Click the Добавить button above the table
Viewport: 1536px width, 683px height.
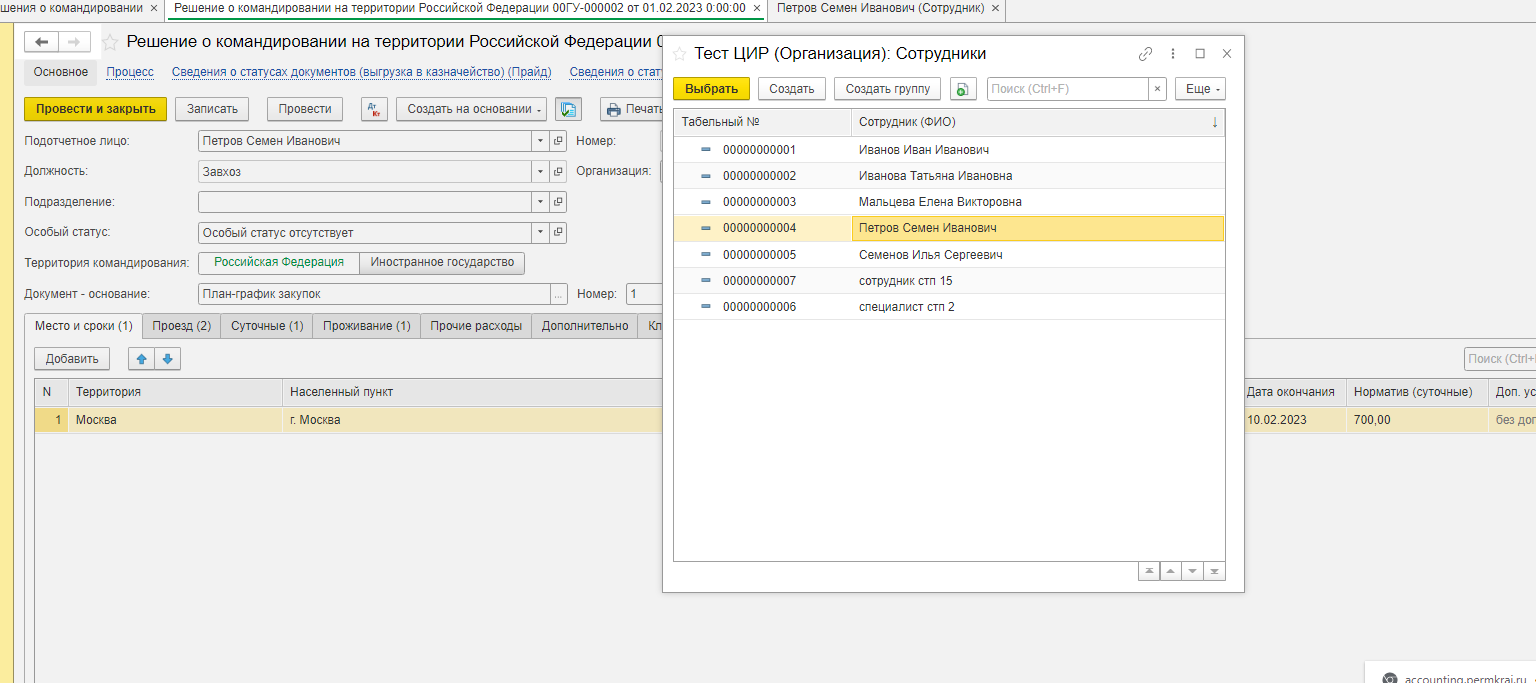tap(72, 359)
